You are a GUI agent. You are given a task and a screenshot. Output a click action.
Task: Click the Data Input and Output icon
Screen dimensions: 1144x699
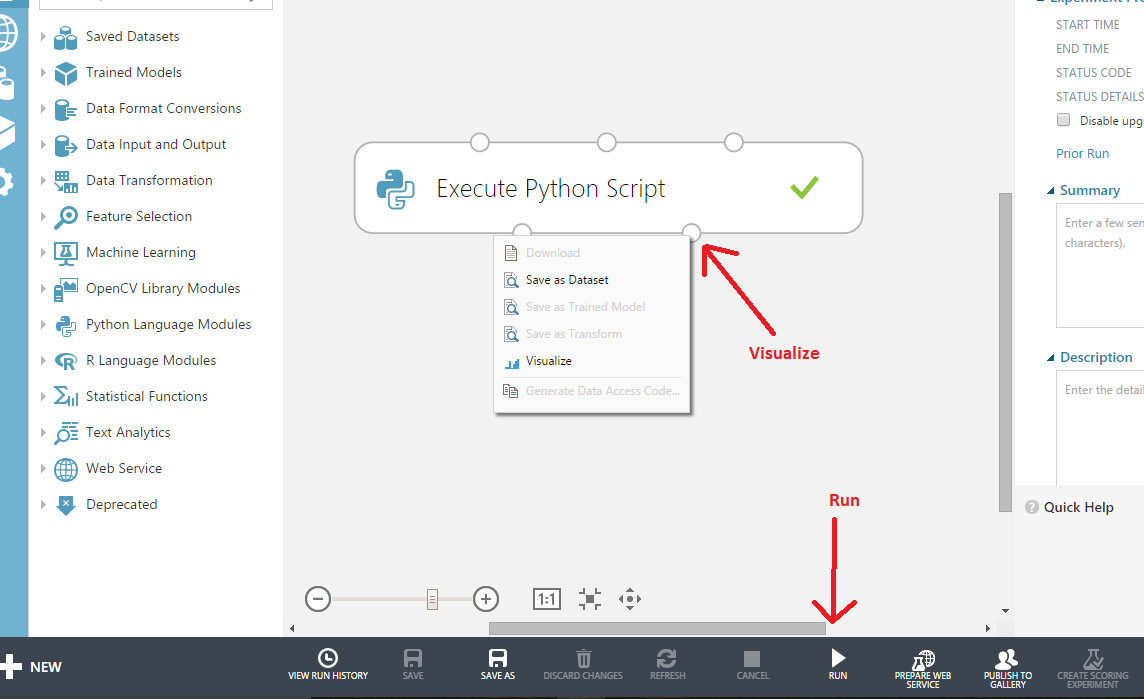(x=66, y=145)
